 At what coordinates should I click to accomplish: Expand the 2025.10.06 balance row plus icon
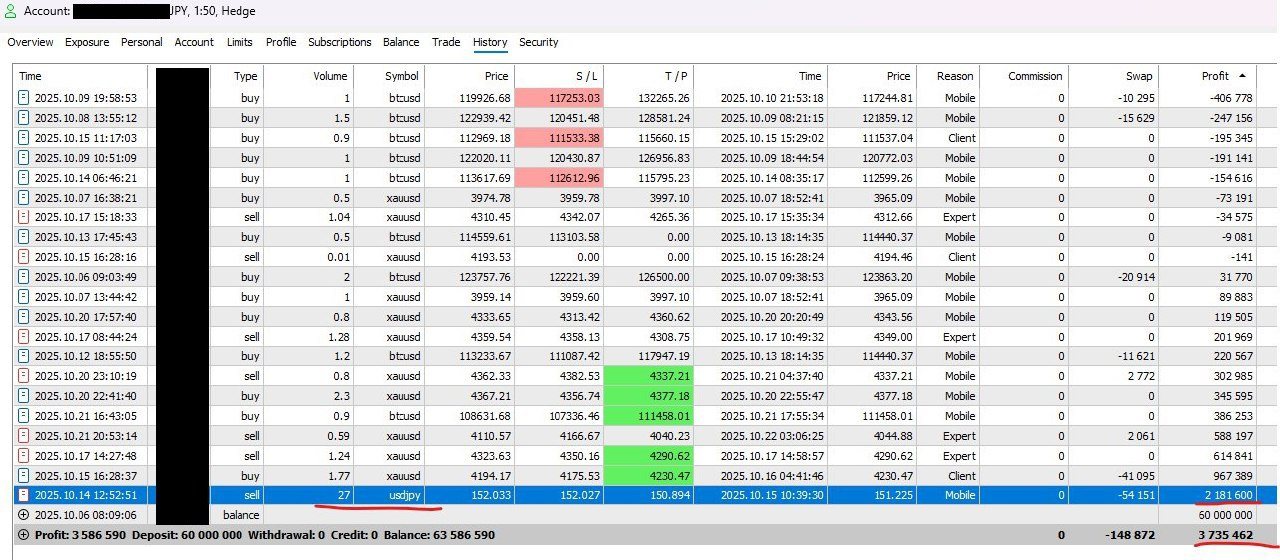pyautogui.click(x=23, y=515)
